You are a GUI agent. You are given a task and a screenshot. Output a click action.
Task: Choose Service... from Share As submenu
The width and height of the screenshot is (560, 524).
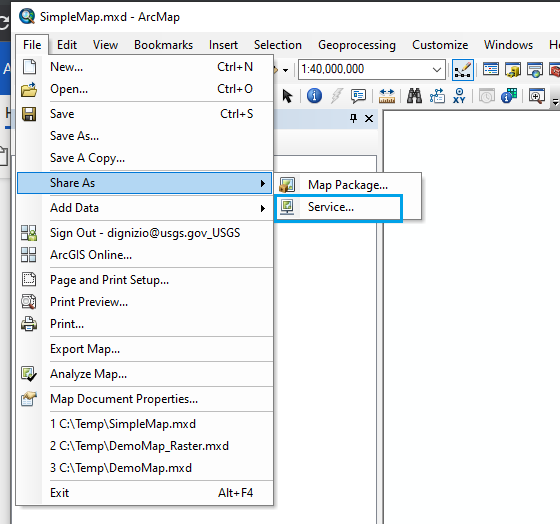(339, 207)
